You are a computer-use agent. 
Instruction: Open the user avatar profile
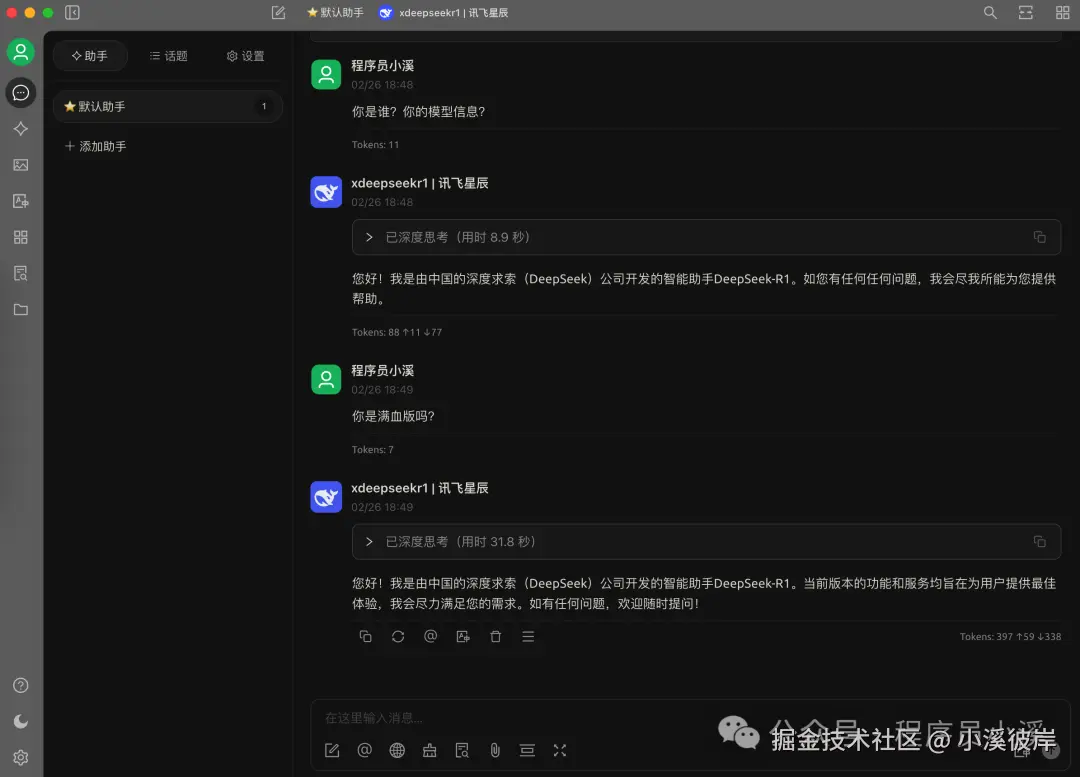(21, 52)
